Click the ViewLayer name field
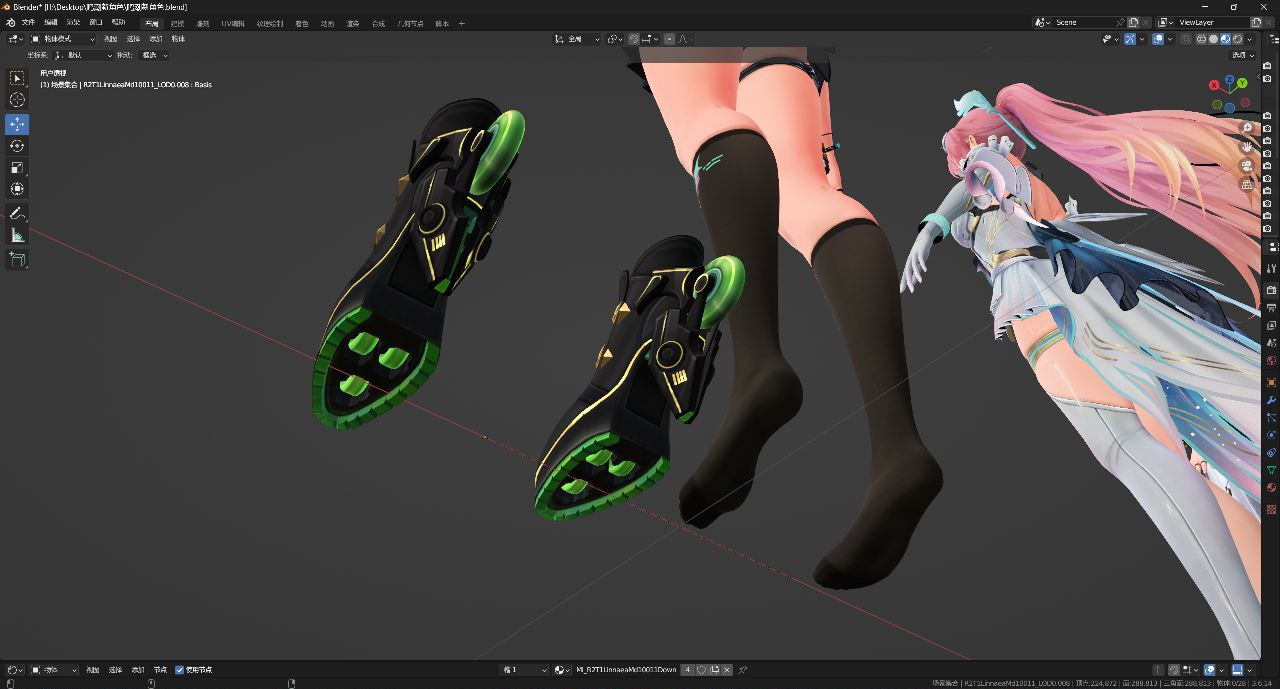The width and height of the screenshot is (1280, 689). click(1213, 22)
